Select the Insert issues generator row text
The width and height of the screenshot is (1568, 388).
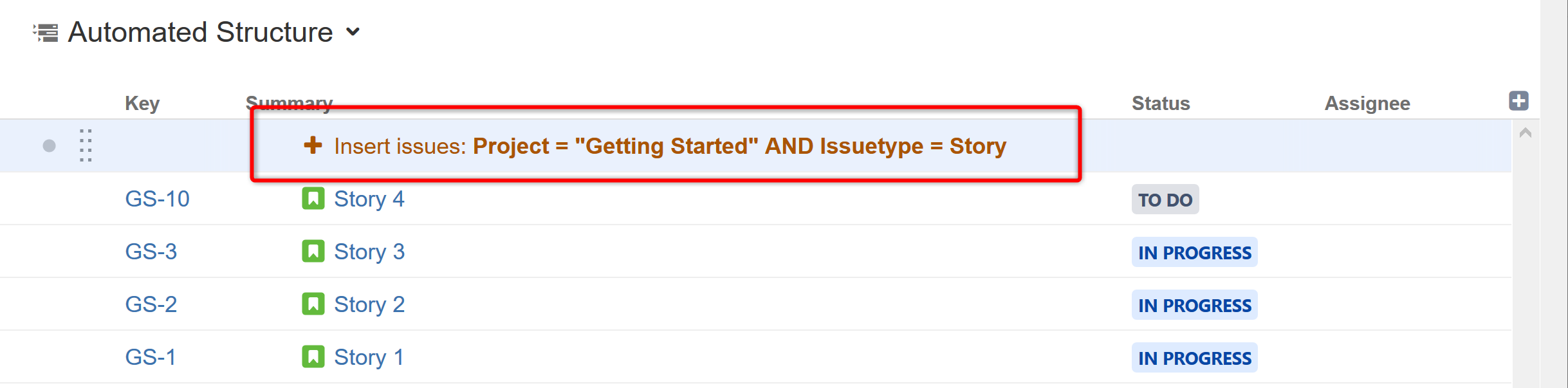(669, 146)
